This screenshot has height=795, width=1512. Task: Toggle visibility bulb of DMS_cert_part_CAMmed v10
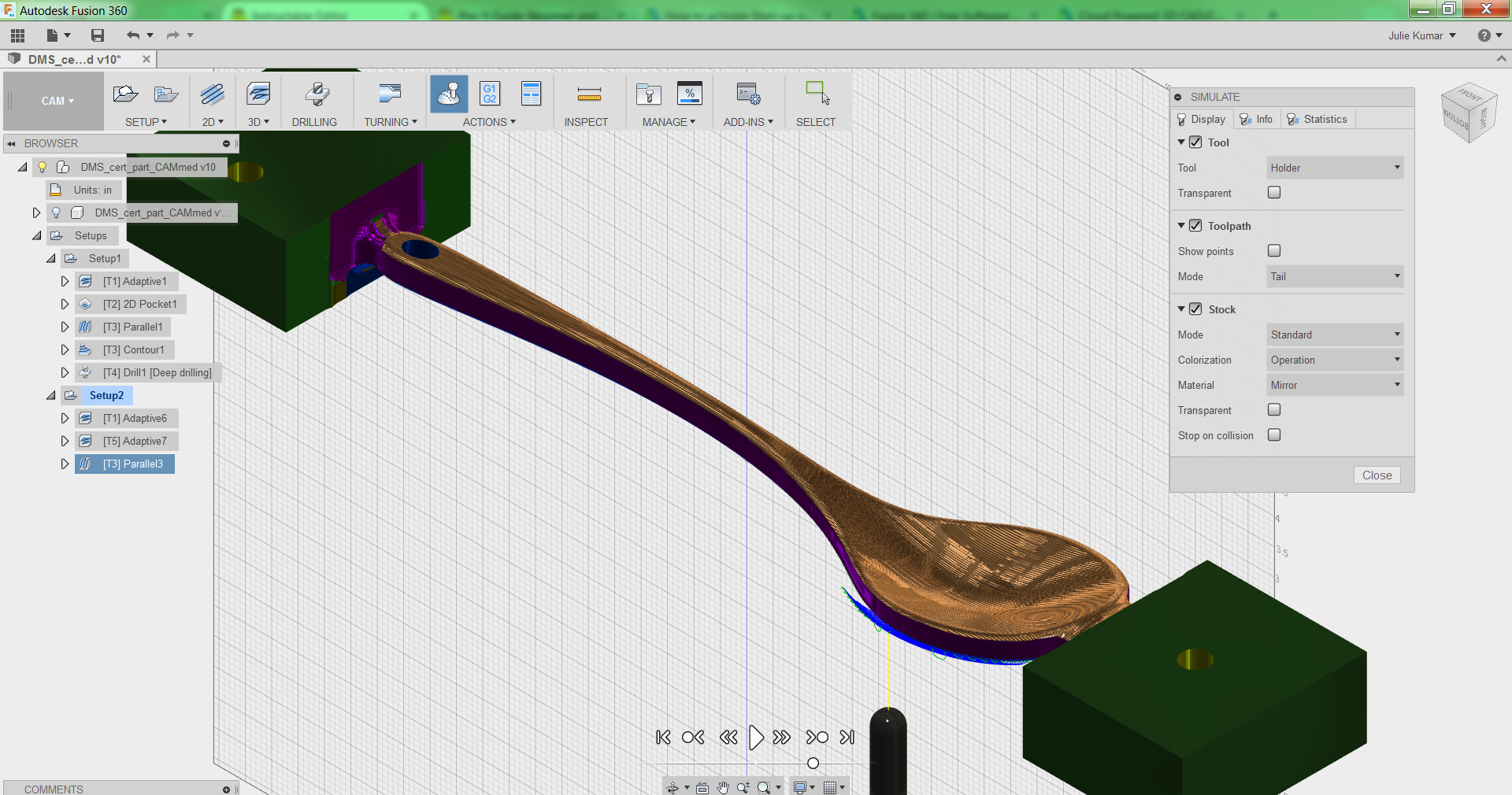coord(43,167)
